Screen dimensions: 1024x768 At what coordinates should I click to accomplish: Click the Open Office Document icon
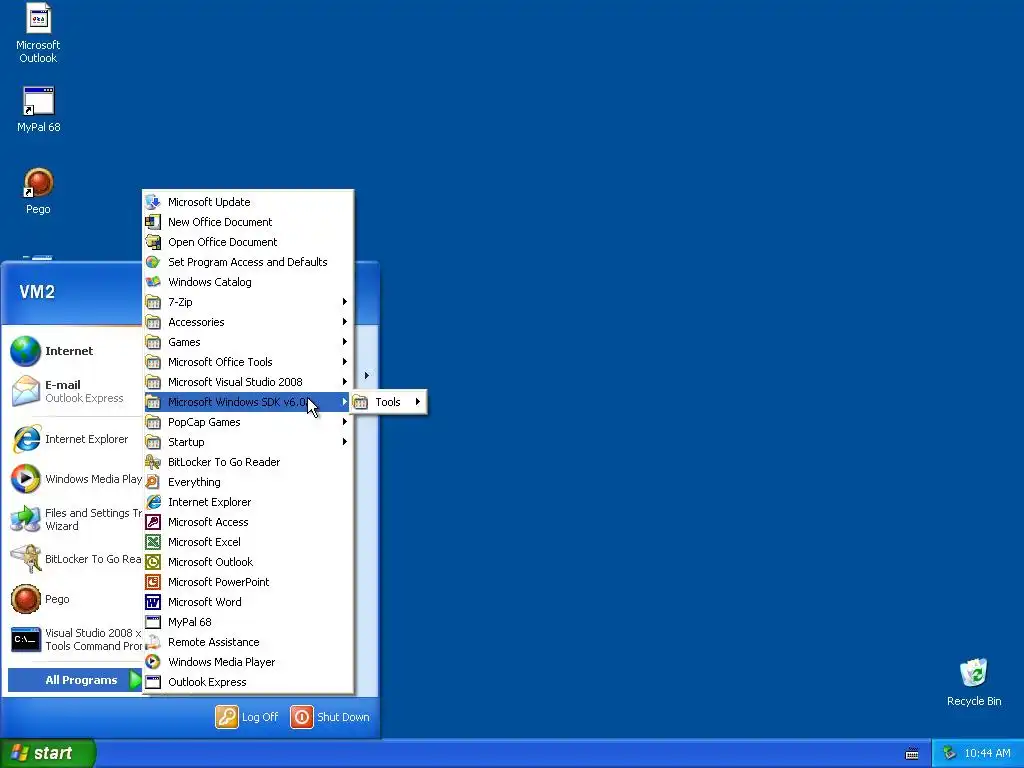[x=153, y=242]
